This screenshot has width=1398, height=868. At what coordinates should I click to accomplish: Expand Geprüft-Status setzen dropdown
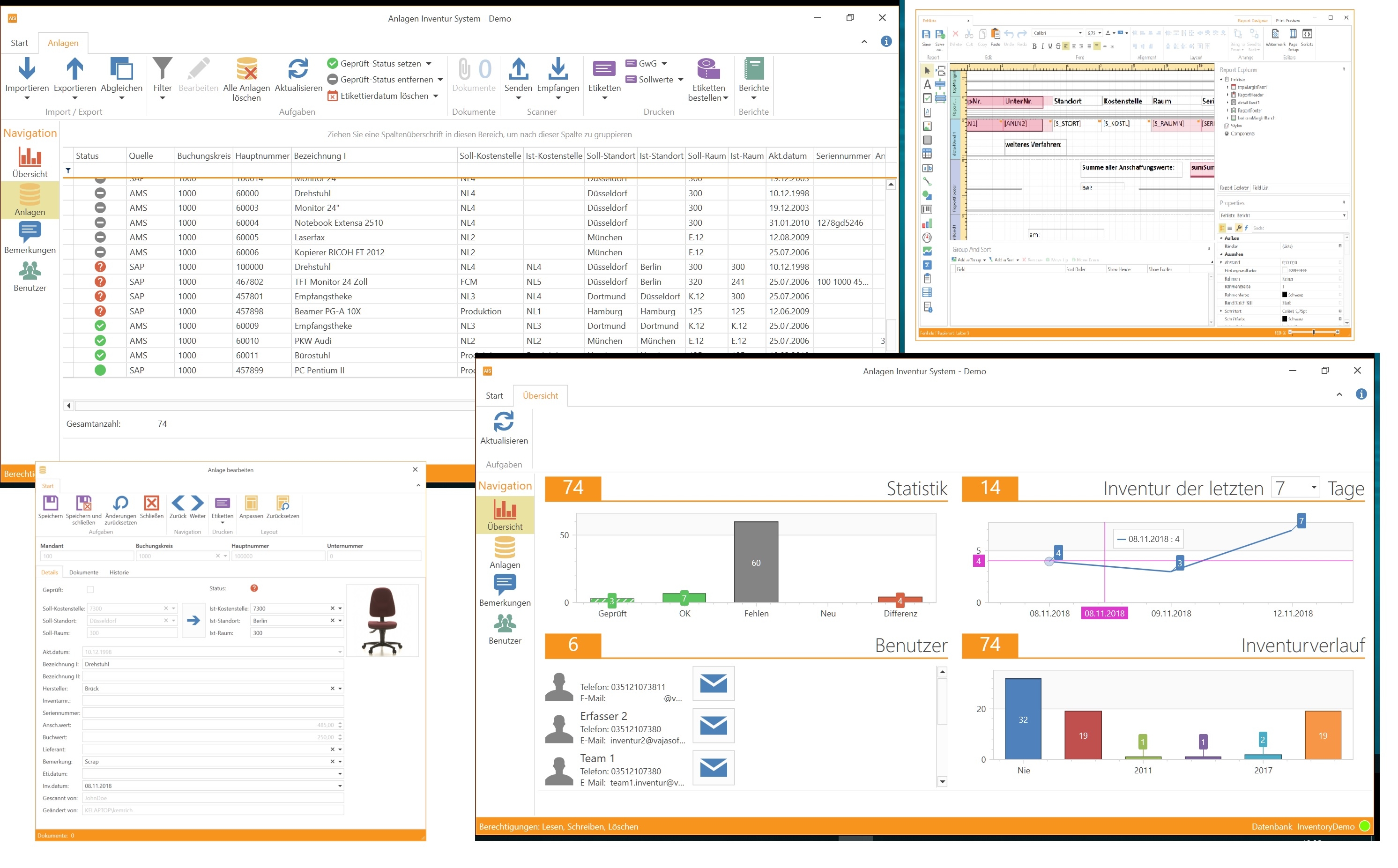coord(429,64)
